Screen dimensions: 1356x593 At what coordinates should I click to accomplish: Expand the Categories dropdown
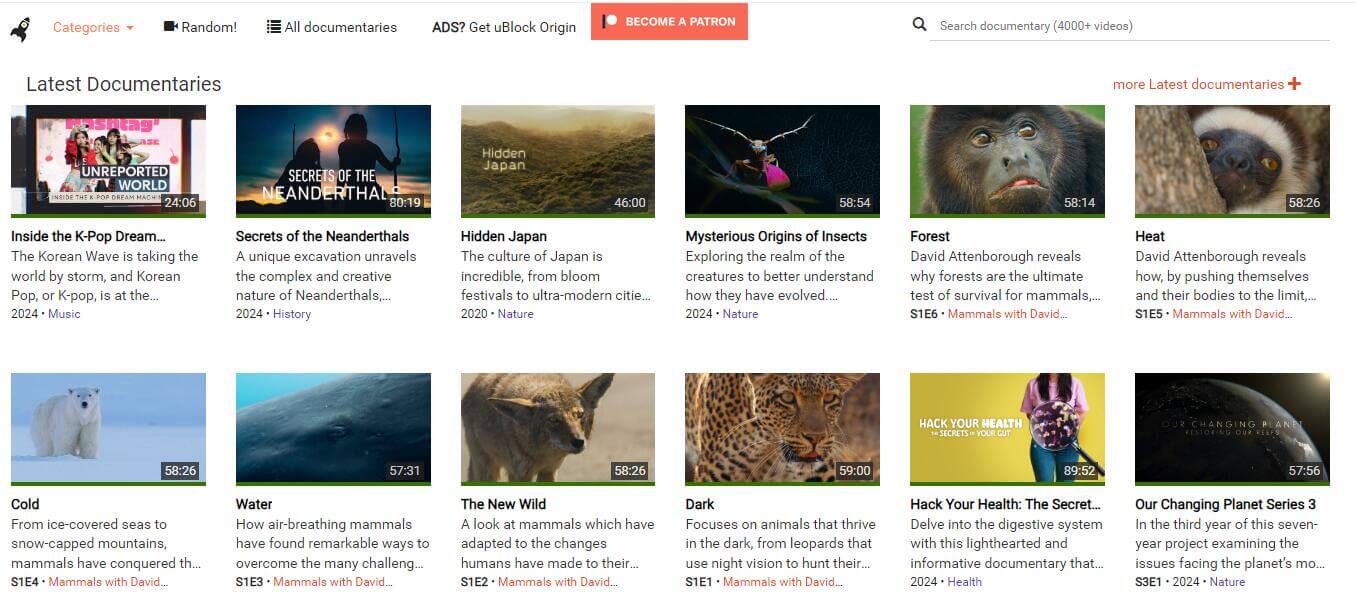93,27
